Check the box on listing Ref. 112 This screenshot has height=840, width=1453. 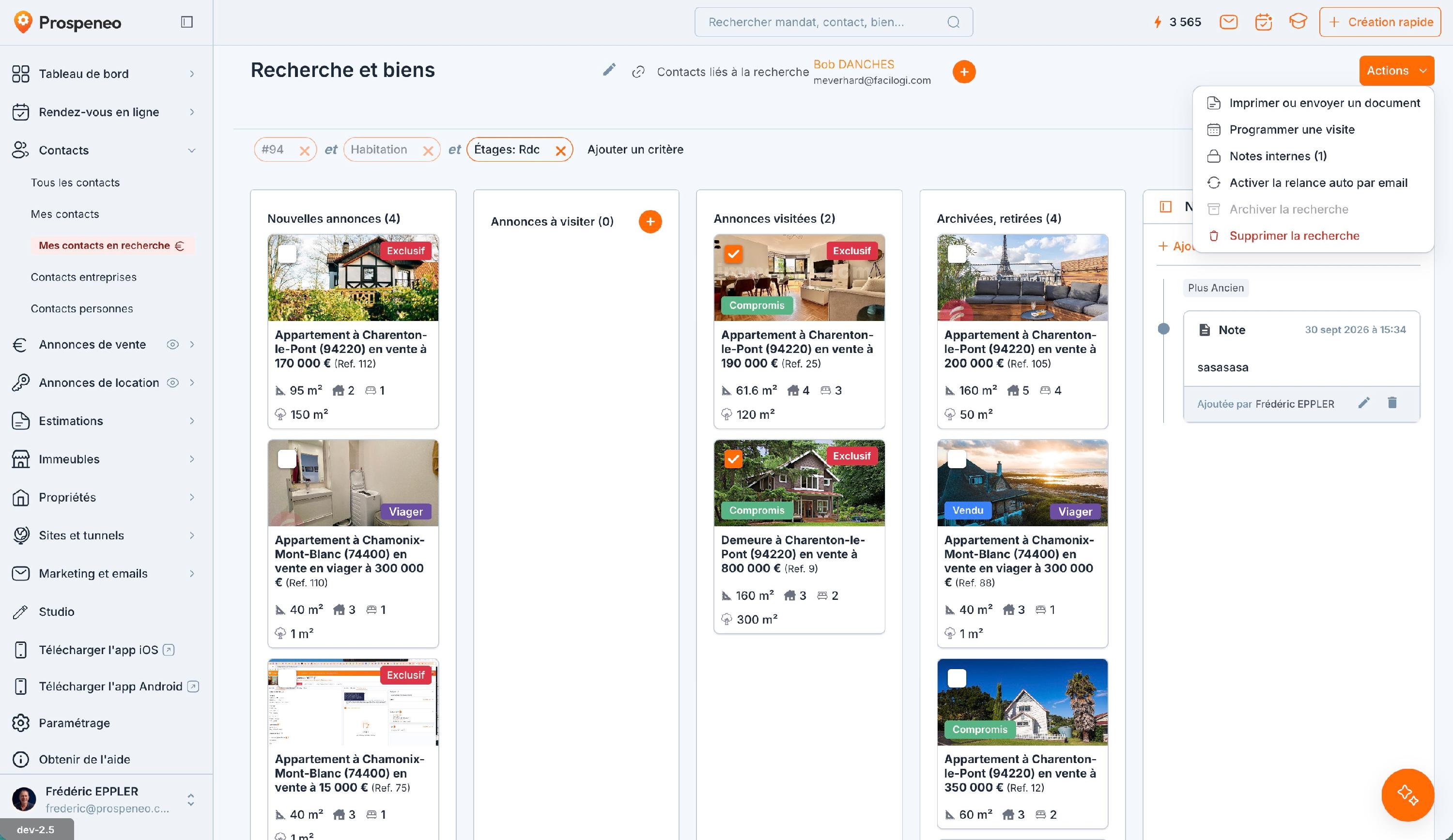coord(287,254)
